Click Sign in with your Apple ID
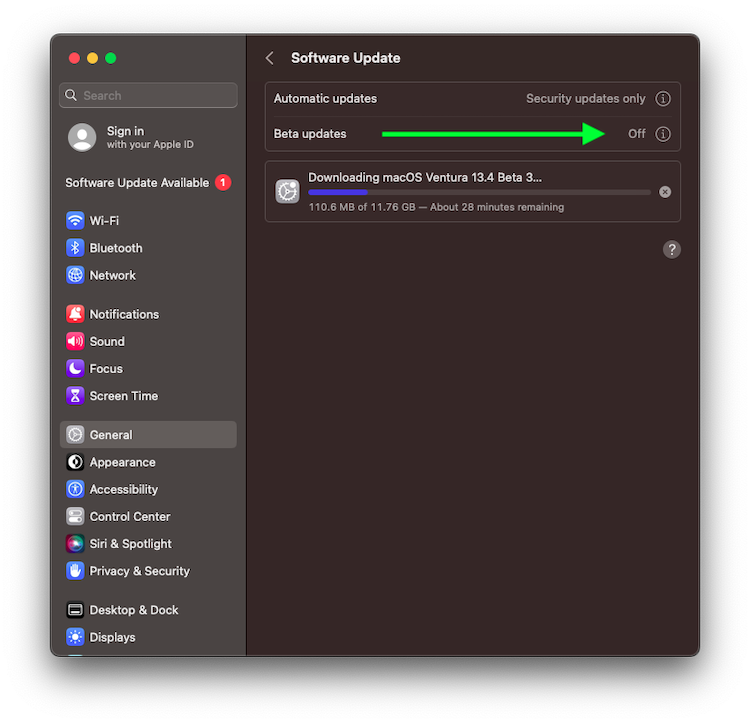Image resolution: width=750 pixels, height=723 pixels. click(x=148, y=138)
